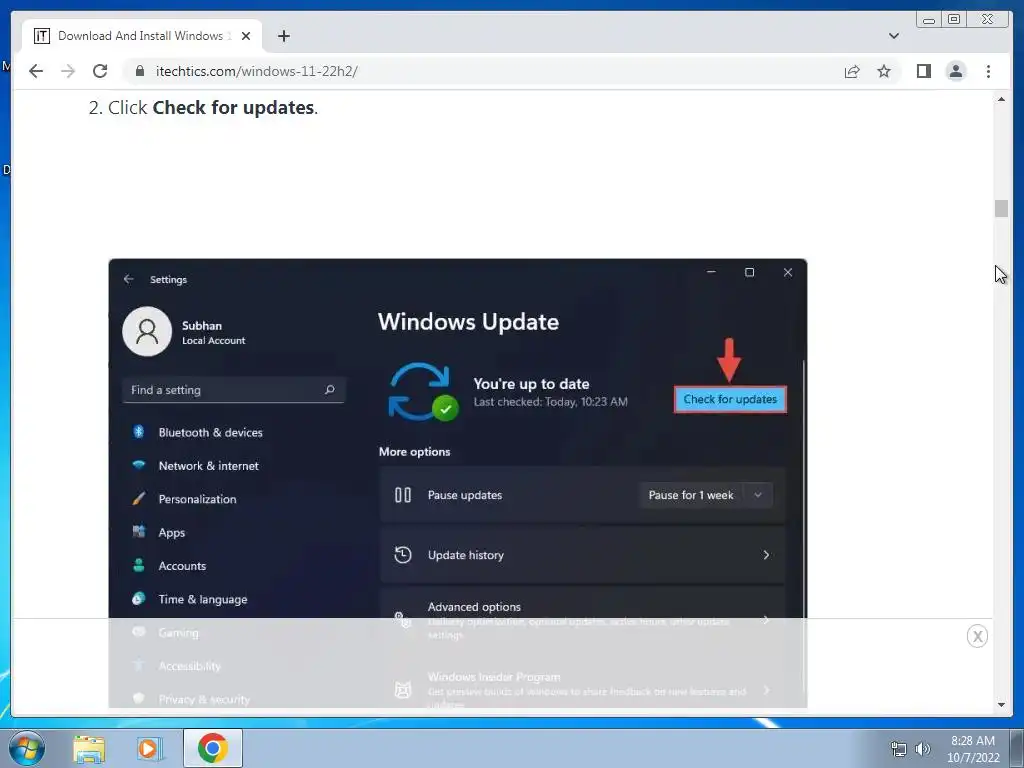Open the Chrome profile menu
The width and height of the screenshot is (1024, 768).
pos(956,71)
